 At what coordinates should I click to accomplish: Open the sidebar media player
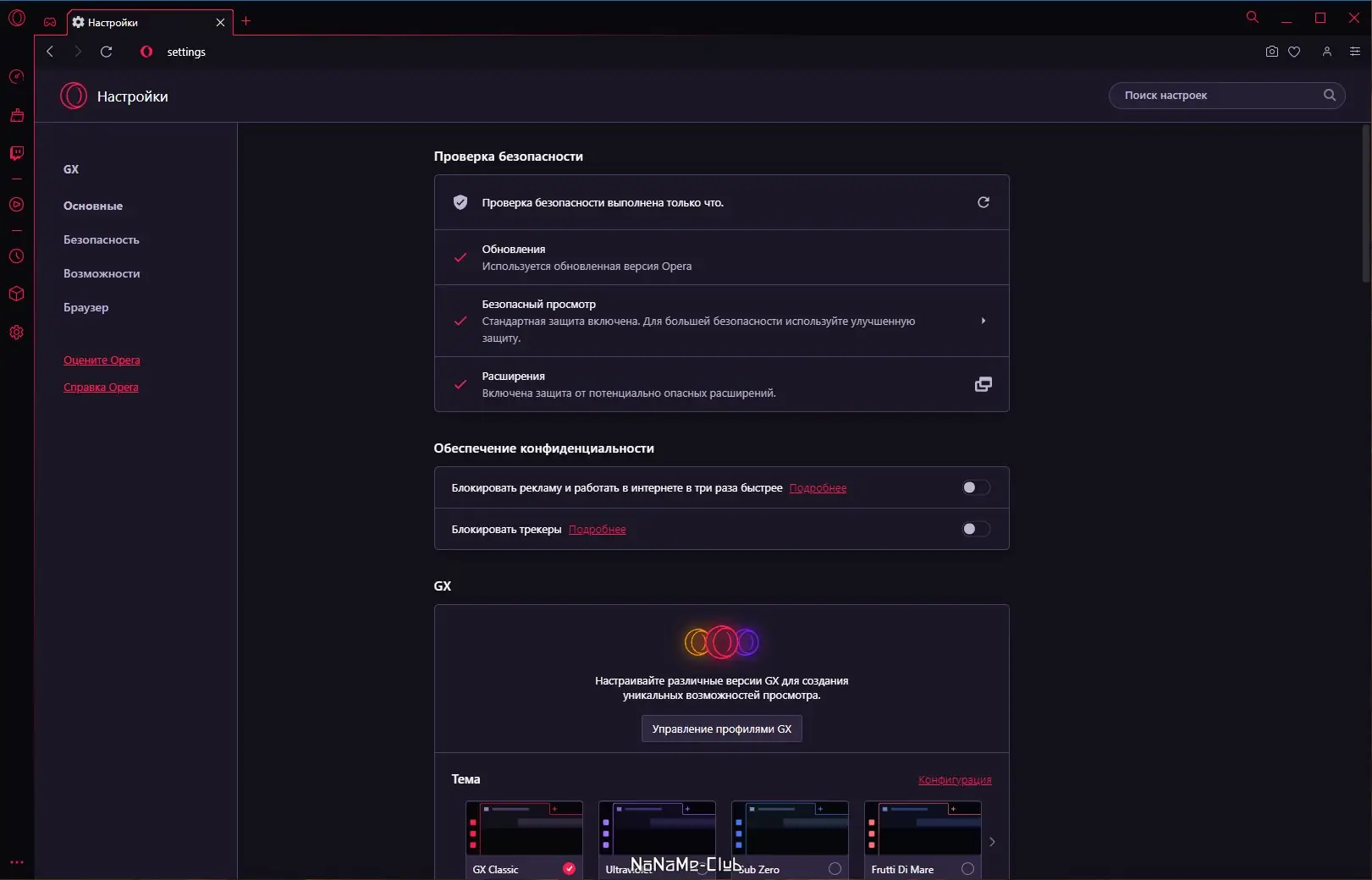pyautogui.click(x=16, y=205)
